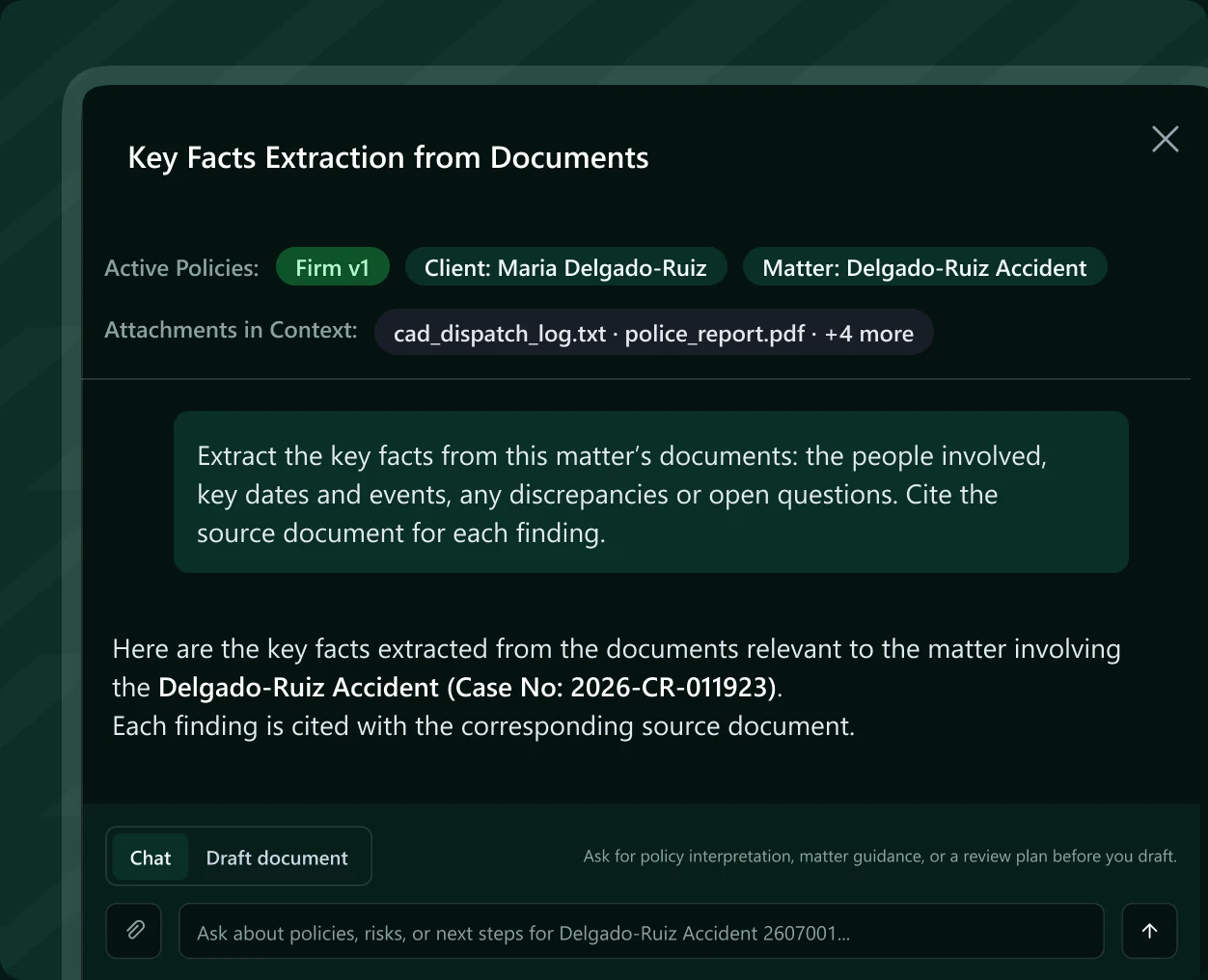Click the Active Policies: label
The image size is (1208, 980).
(x=181, y=268)
